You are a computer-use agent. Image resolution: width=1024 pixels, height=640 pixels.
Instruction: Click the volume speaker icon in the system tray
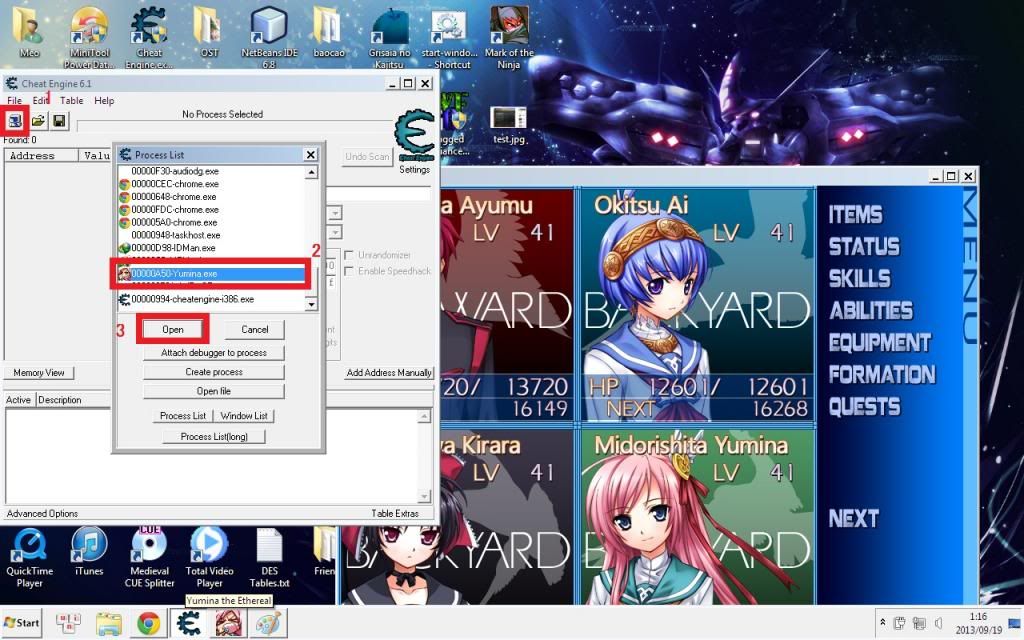pyautogui.click(x=938, y=623)
